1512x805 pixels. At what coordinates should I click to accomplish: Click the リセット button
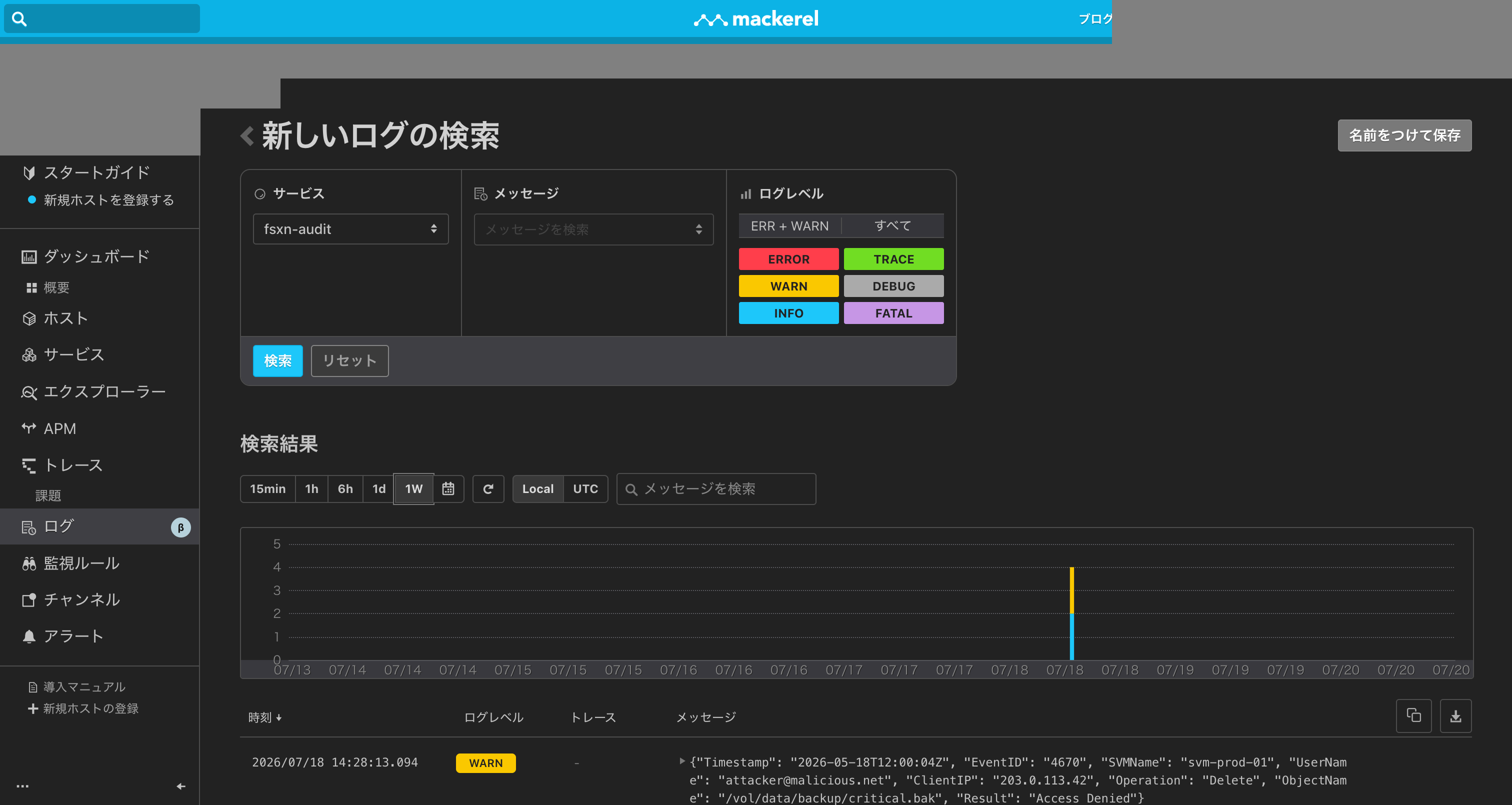tap(349, 360)
